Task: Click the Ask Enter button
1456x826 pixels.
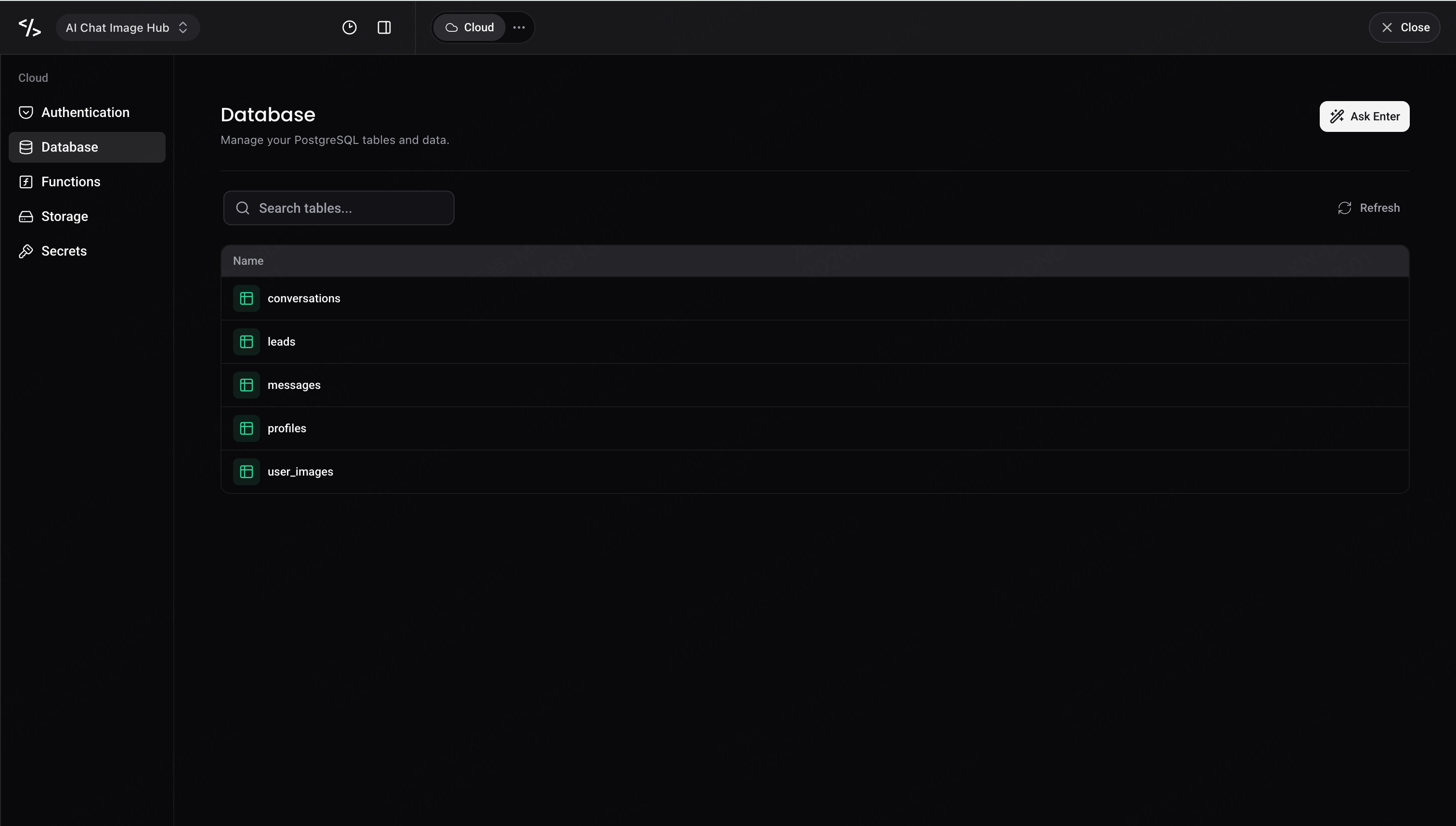Action: tap(1364, 116)
